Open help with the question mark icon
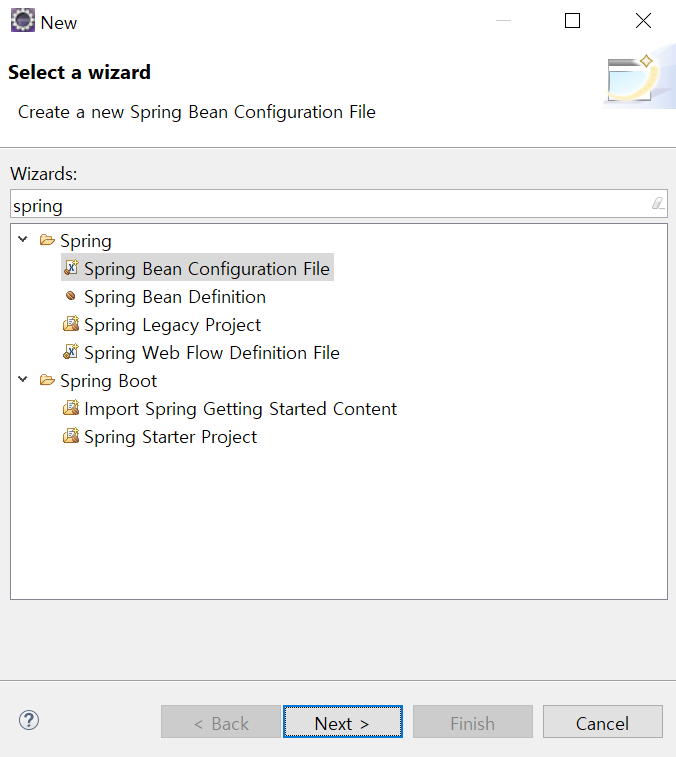Image resolution: width=676 pixels, height=757 pixels. pos(29,720)
